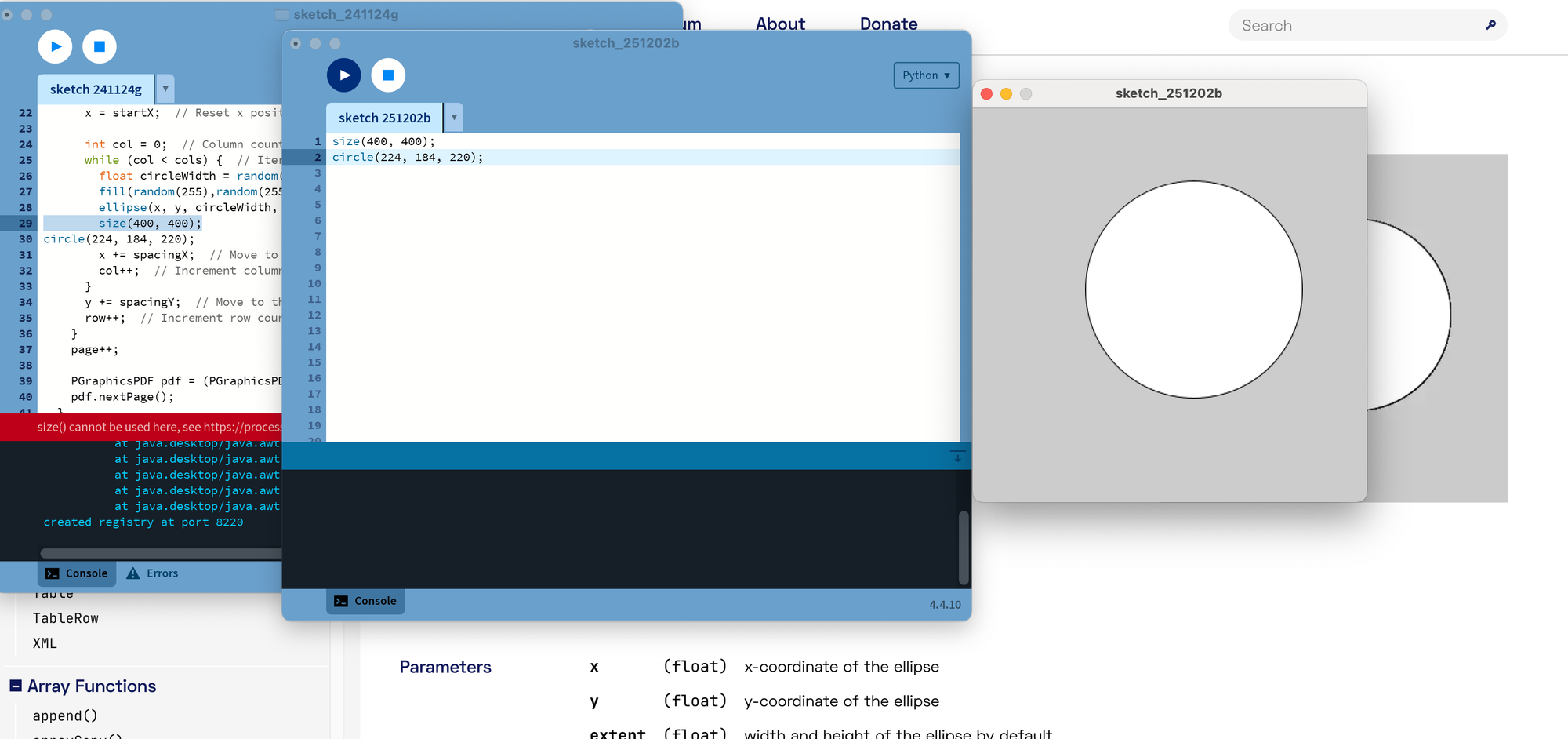
Task: Click the console scroll-to-bottom arrow icon
Action: tap(957, 456)
